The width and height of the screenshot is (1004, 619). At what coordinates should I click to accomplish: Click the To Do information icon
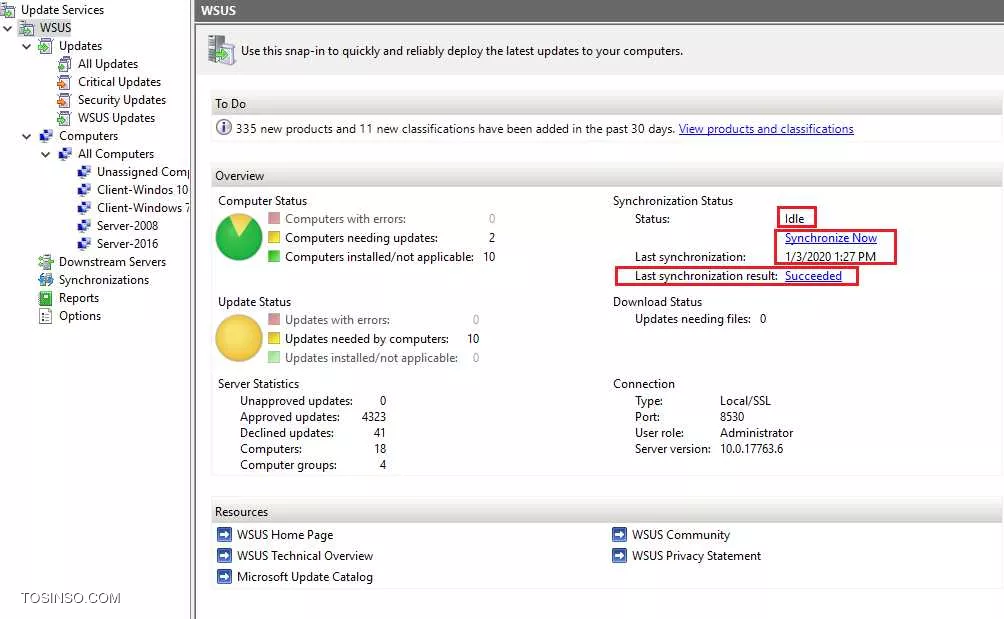pos(223,127)
